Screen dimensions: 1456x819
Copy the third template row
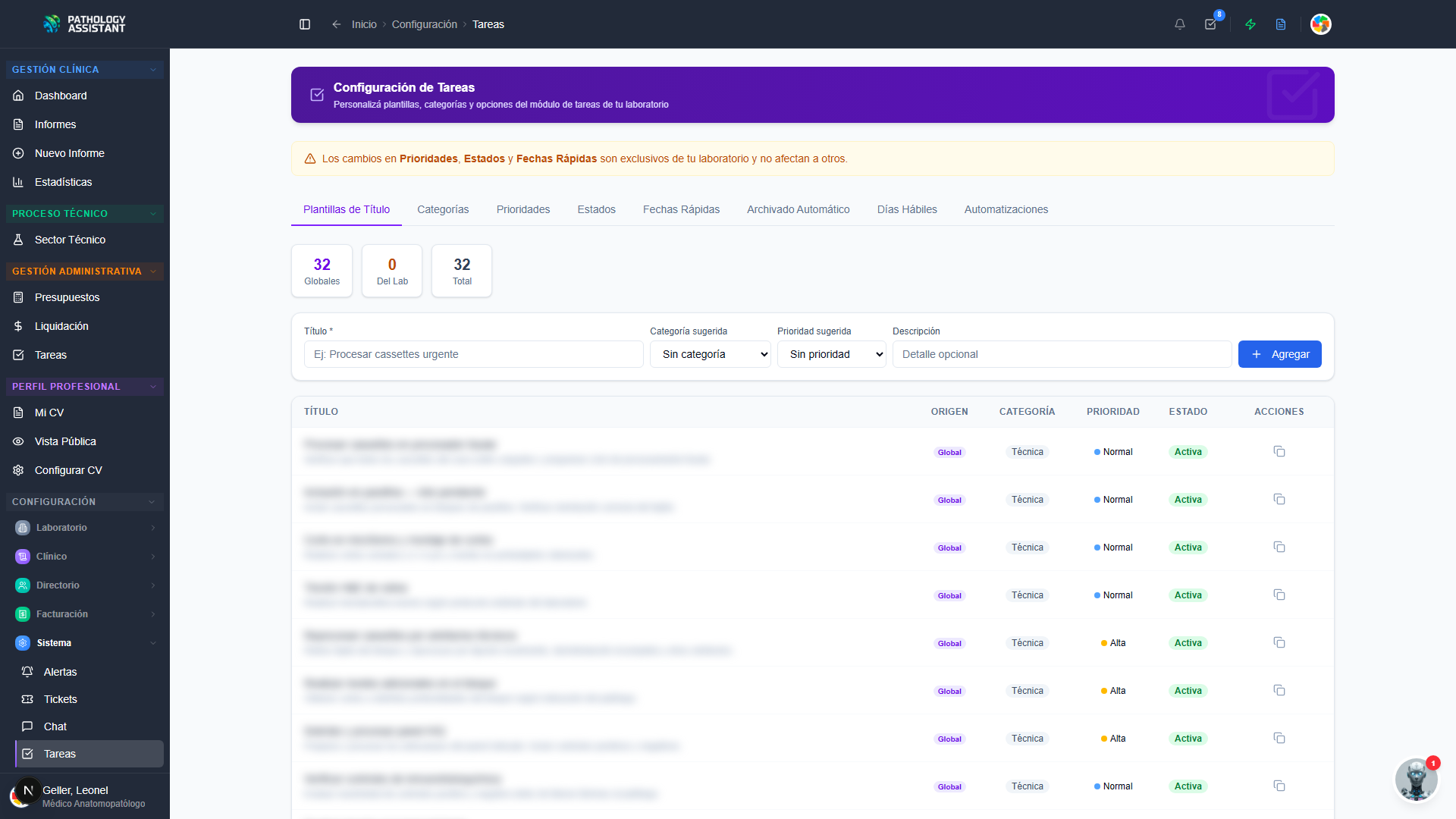[1279, 548]
